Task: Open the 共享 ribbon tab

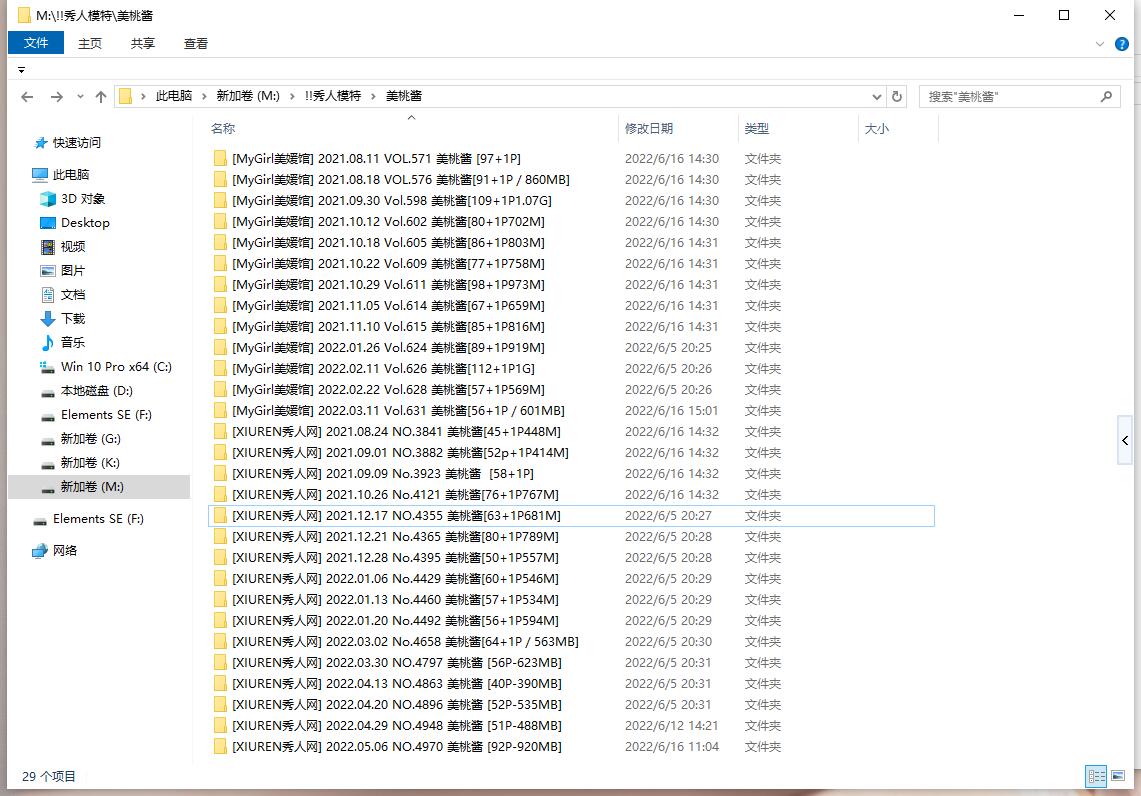Action: point(143,44)
